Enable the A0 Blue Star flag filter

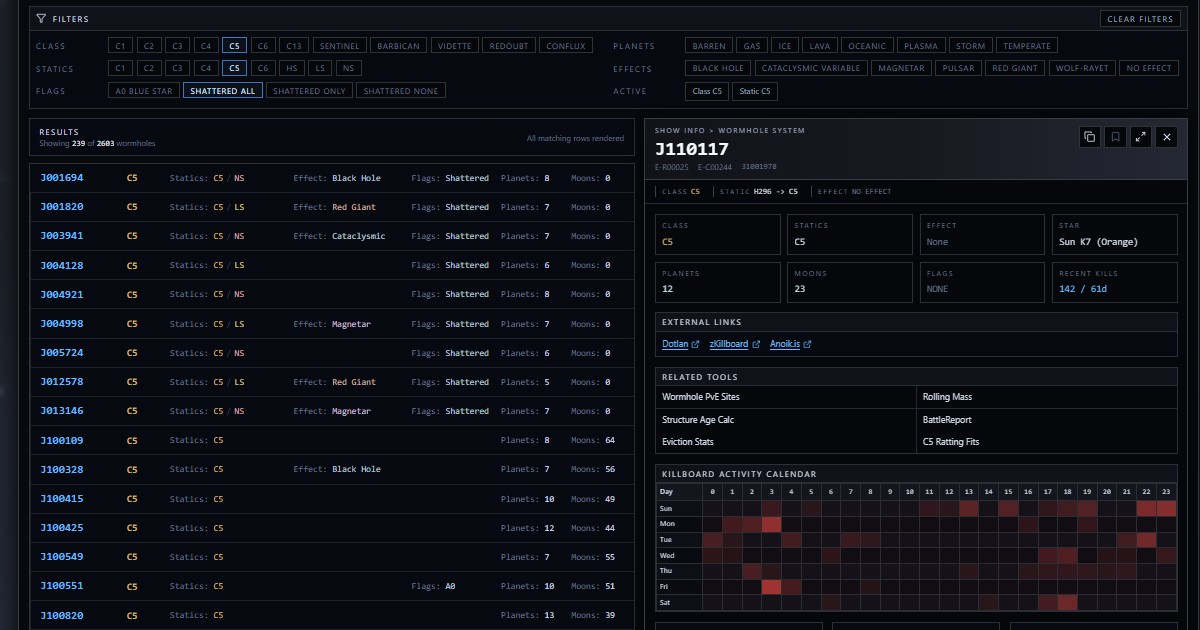point(143,90)
